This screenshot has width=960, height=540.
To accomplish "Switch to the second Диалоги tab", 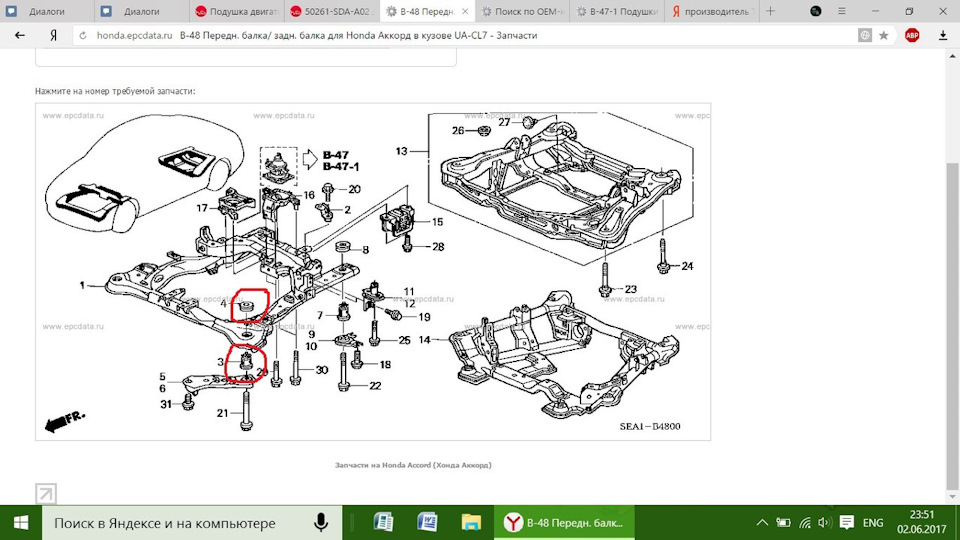I will (x=142, y=11).
